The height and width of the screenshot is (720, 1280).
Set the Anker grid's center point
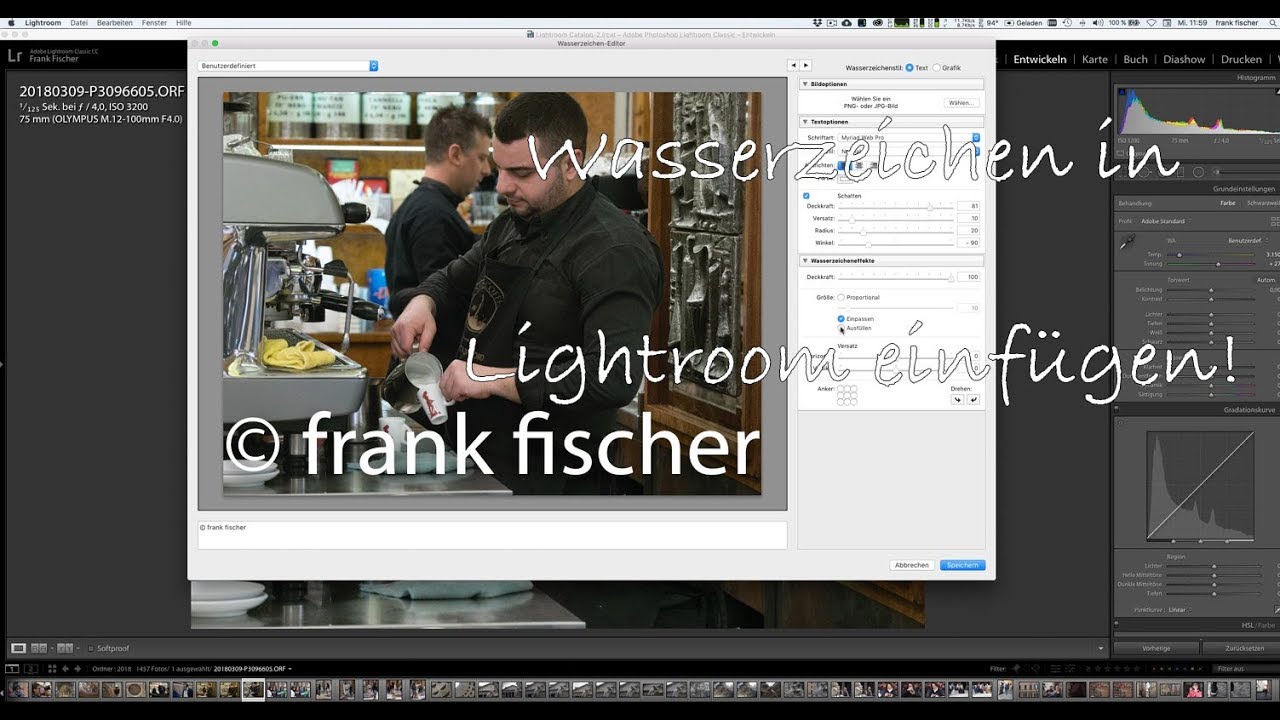(x=847, y=395)
